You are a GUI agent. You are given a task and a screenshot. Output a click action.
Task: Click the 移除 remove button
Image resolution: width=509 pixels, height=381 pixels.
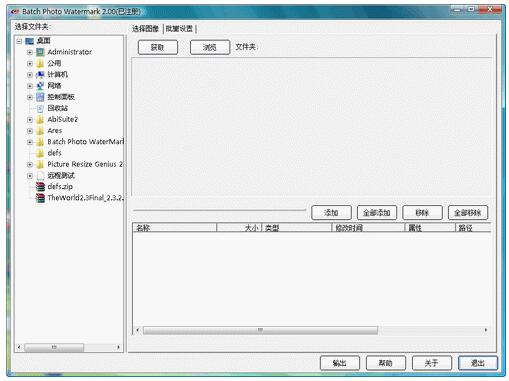(422, 213)
